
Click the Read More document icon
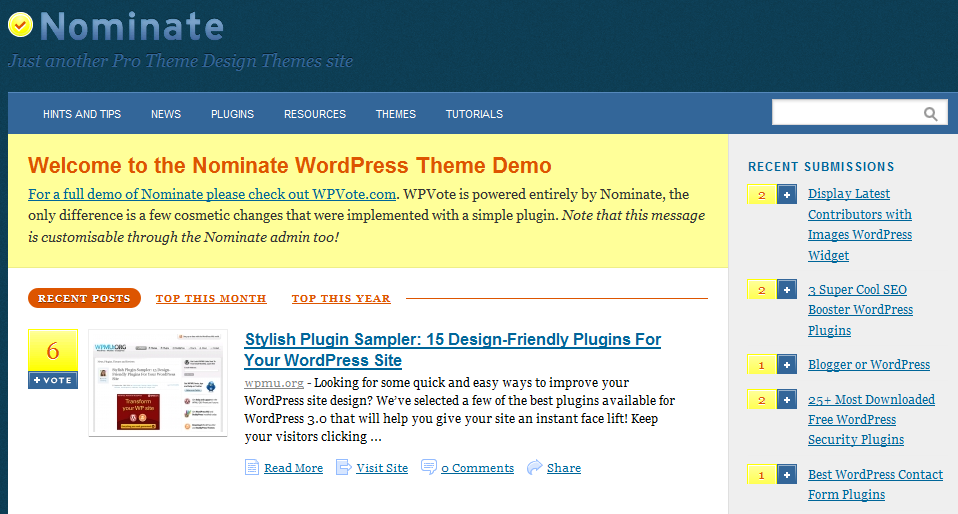pyautogui.click(x=252, y=467)
